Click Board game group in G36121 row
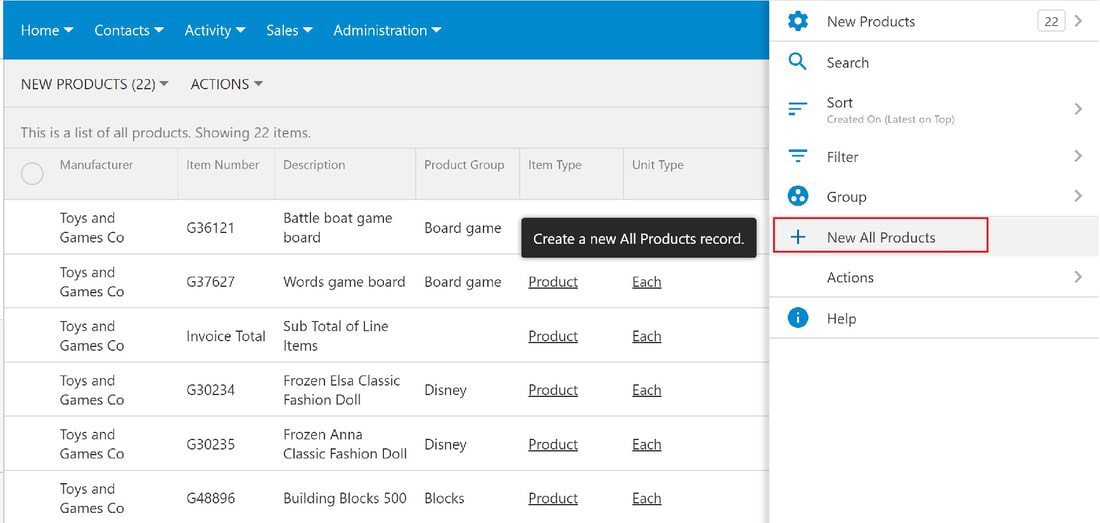 point(462,228)
